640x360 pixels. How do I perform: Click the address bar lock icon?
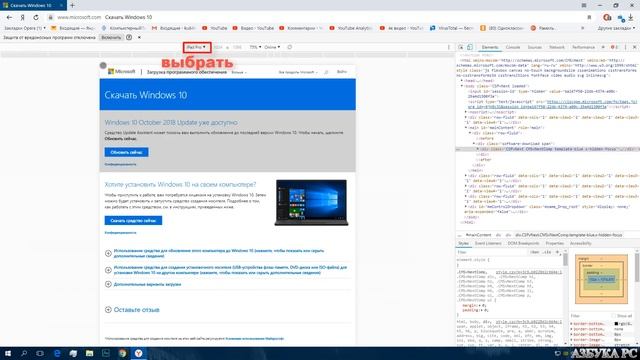pyautogui.click(x=51, y=17)
